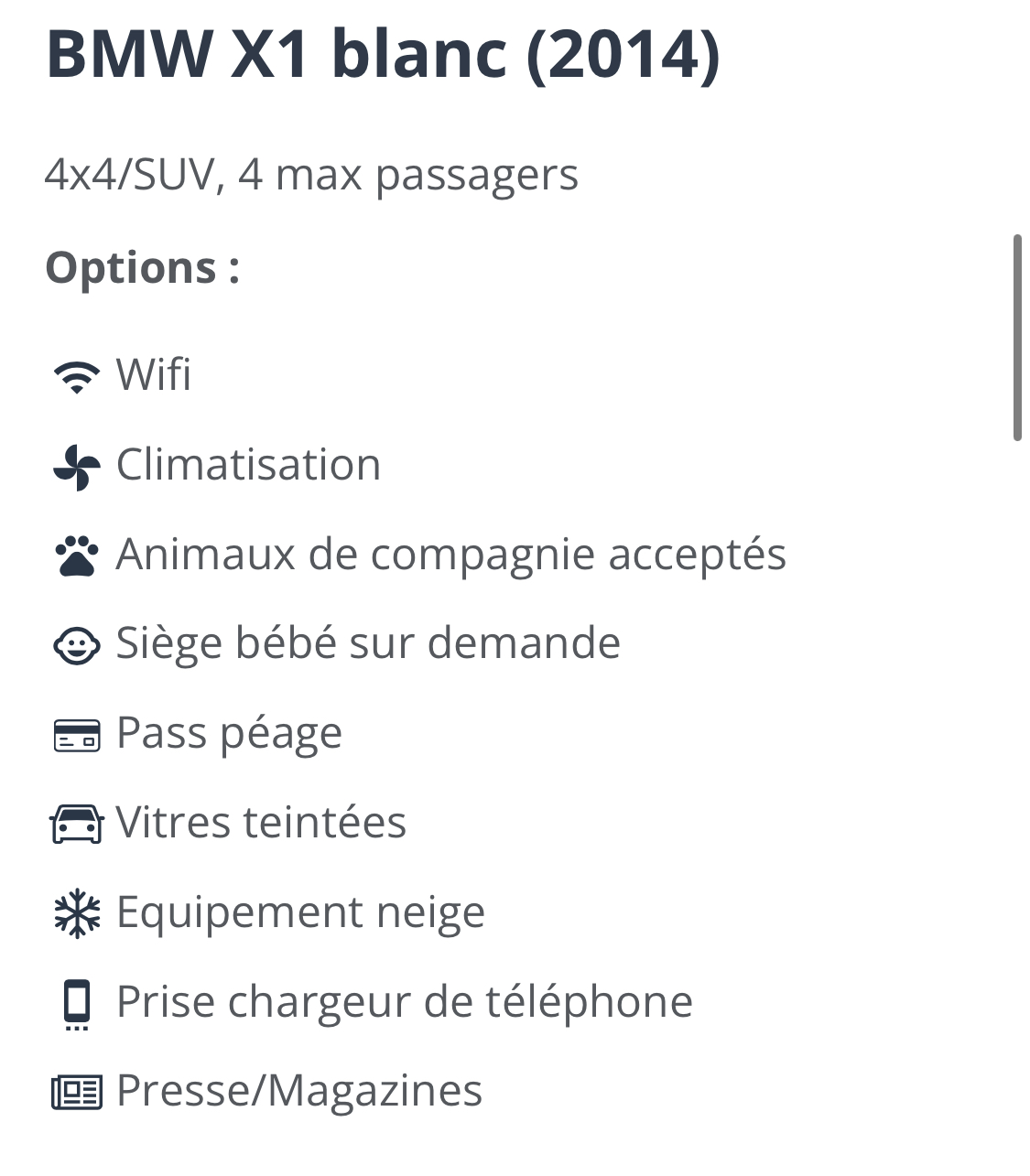Click the snowflake Equipement neige icon
The image size is (1030, 1176).
pos(77,913)
